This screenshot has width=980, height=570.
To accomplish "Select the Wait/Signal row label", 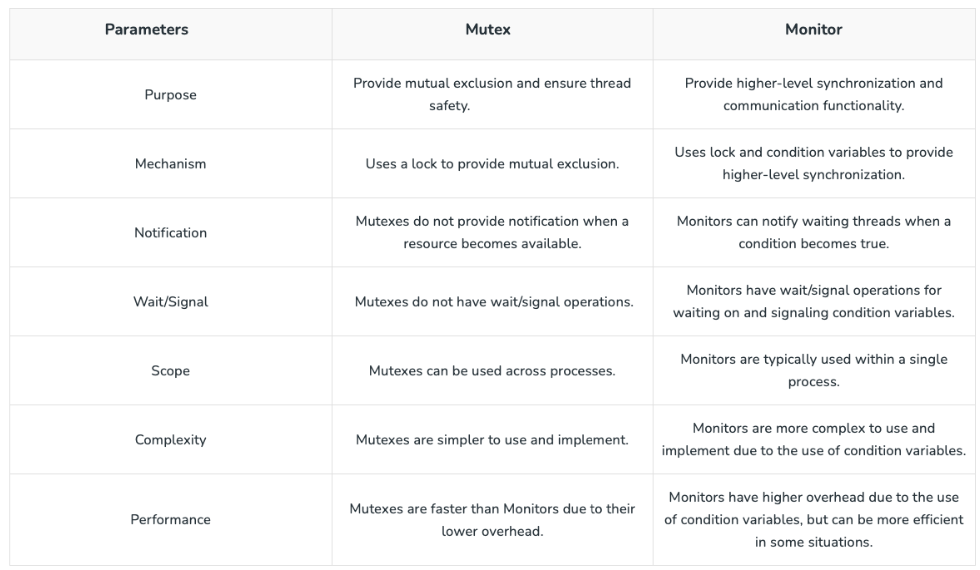I will [171, 301].
